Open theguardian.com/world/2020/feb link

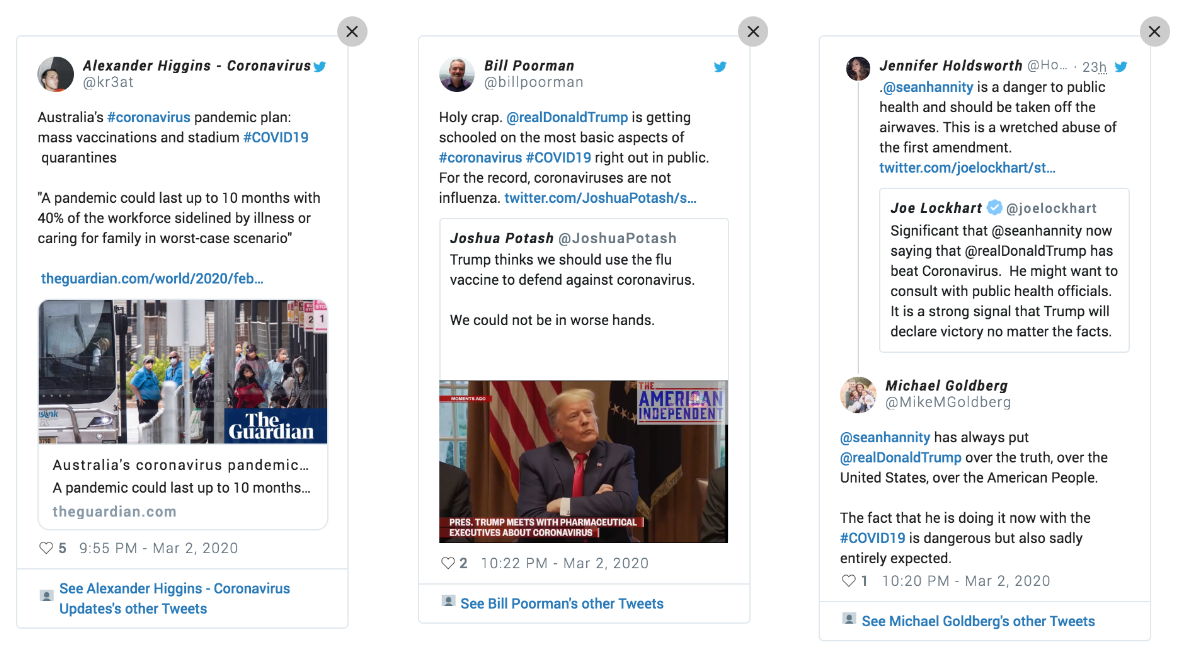click(152, 278)
